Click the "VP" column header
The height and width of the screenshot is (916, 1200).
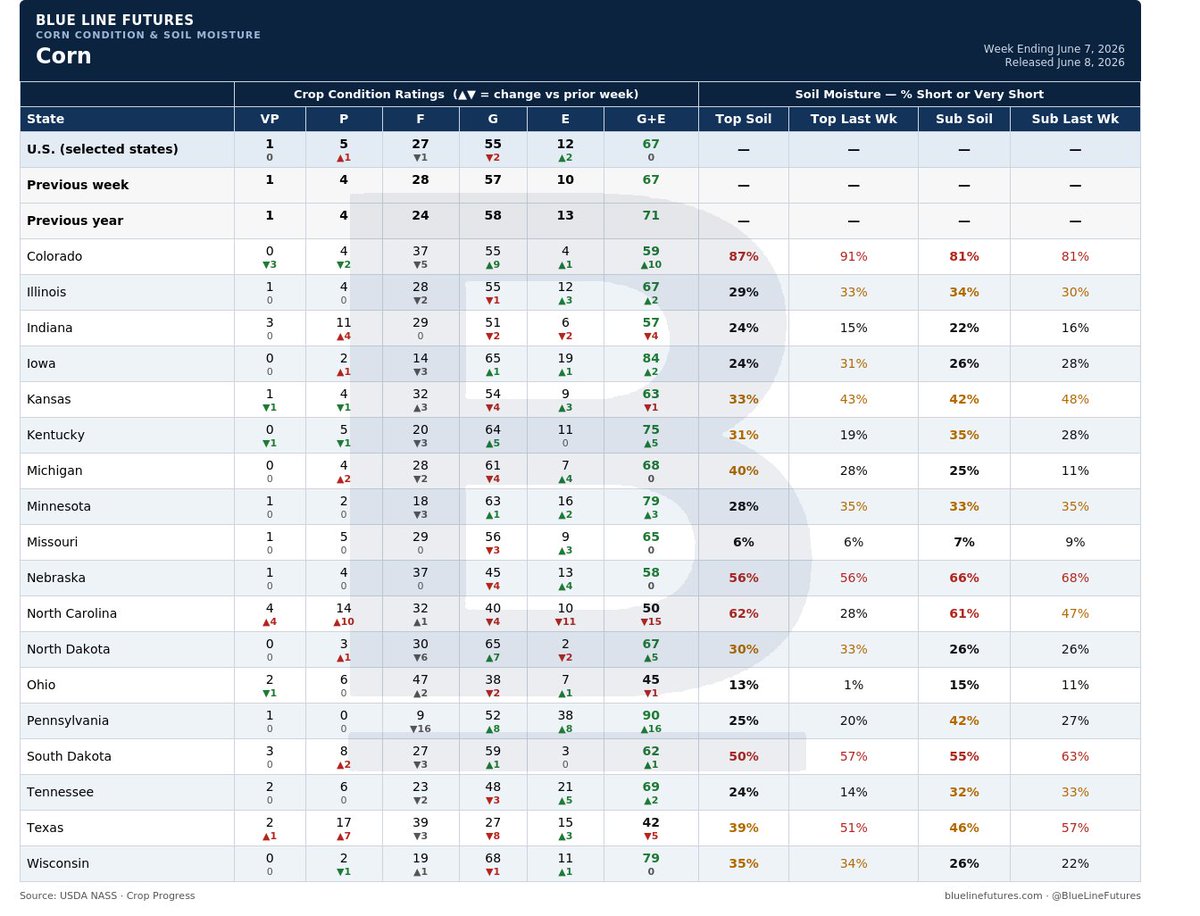click(x=270, y=119)
